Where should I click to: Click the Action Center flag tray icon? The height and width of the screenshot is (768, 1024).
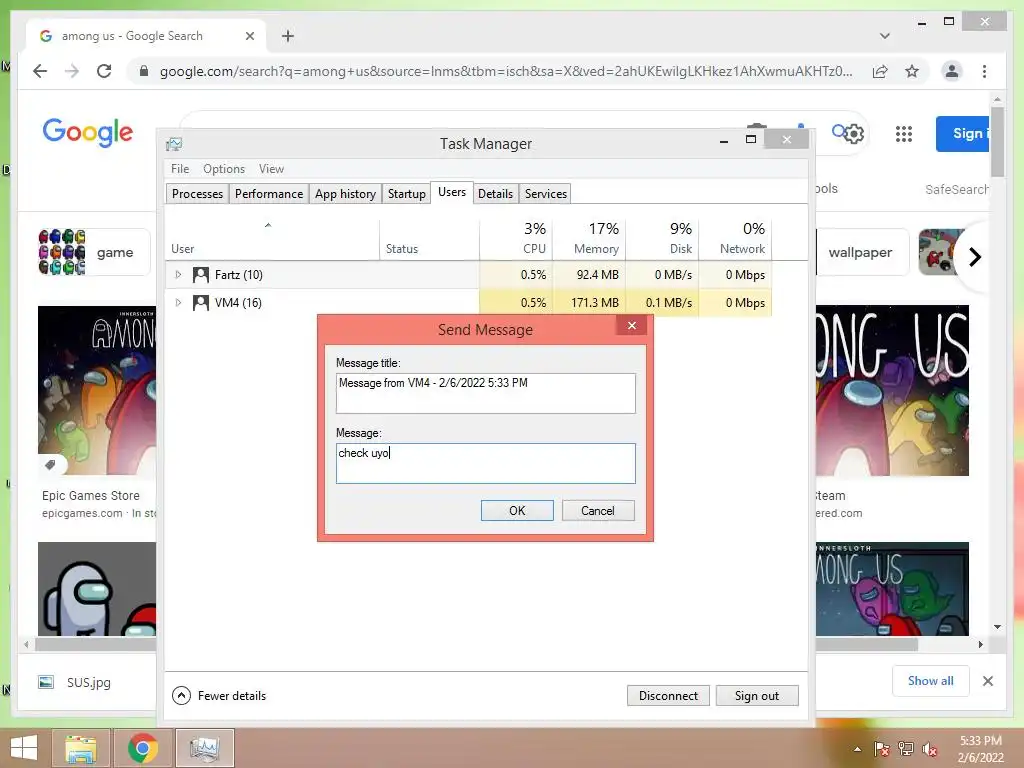click(881, 749)
